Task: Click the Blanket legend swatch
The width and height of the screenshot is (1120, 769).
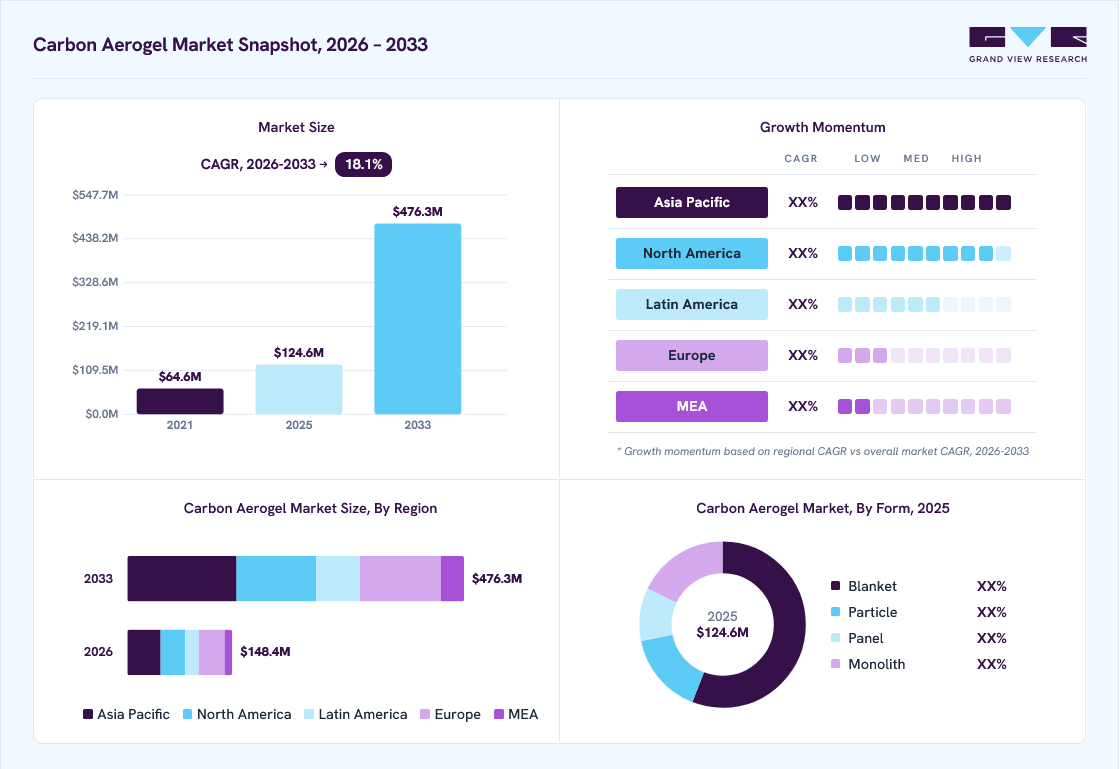Action: coord(836,585)
